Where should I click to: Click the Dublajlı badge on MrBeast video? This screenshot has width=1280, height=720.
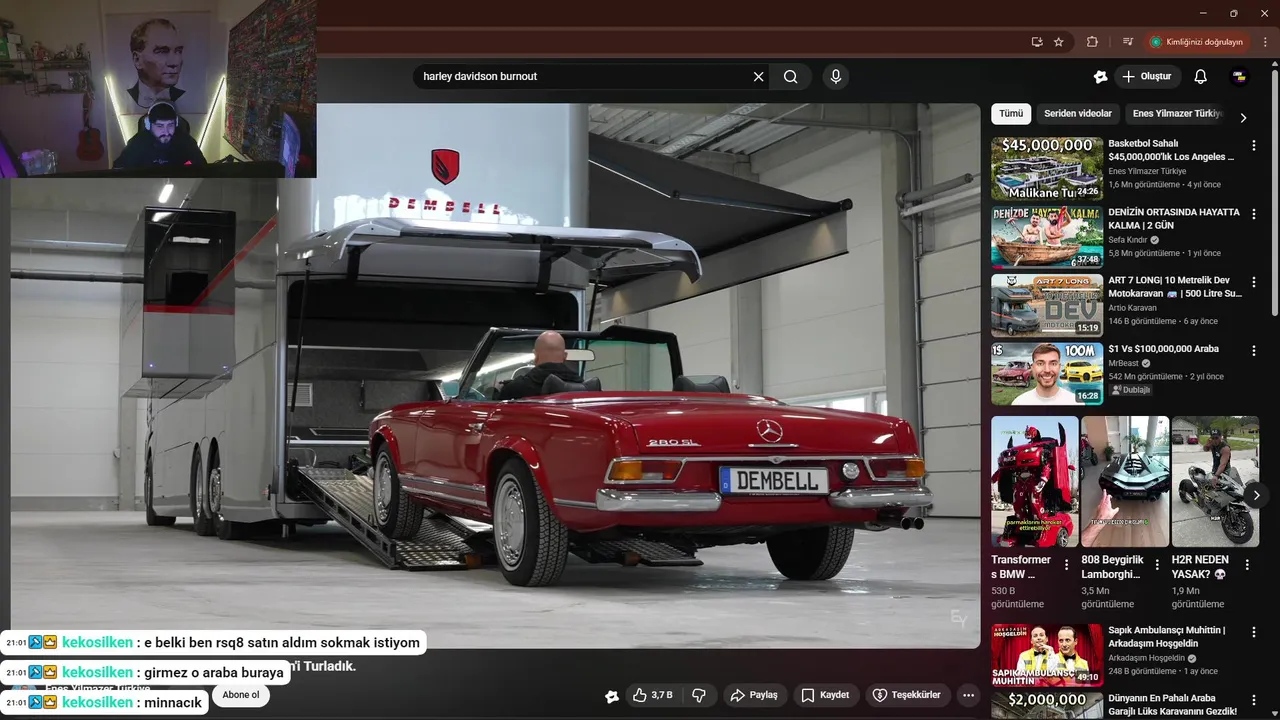click(x=1130, y=390)
